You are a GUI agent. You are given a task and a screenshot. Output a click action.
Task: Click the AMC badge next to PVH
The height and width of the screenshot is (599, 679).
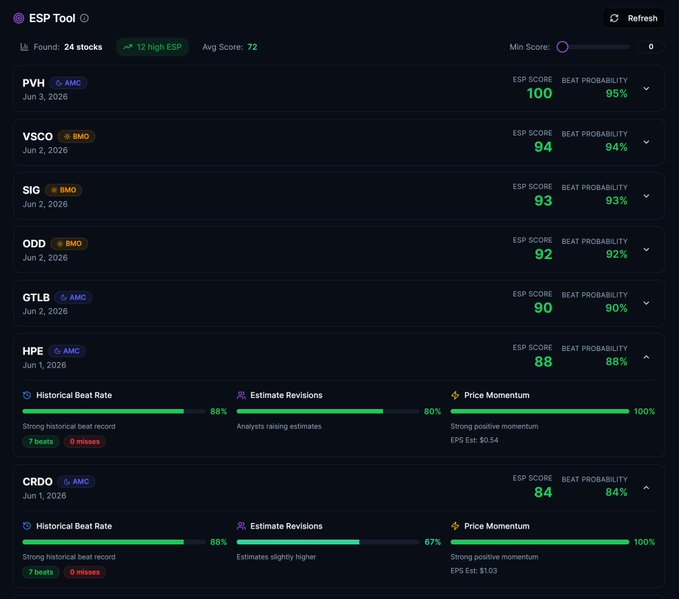coord(68,83)
